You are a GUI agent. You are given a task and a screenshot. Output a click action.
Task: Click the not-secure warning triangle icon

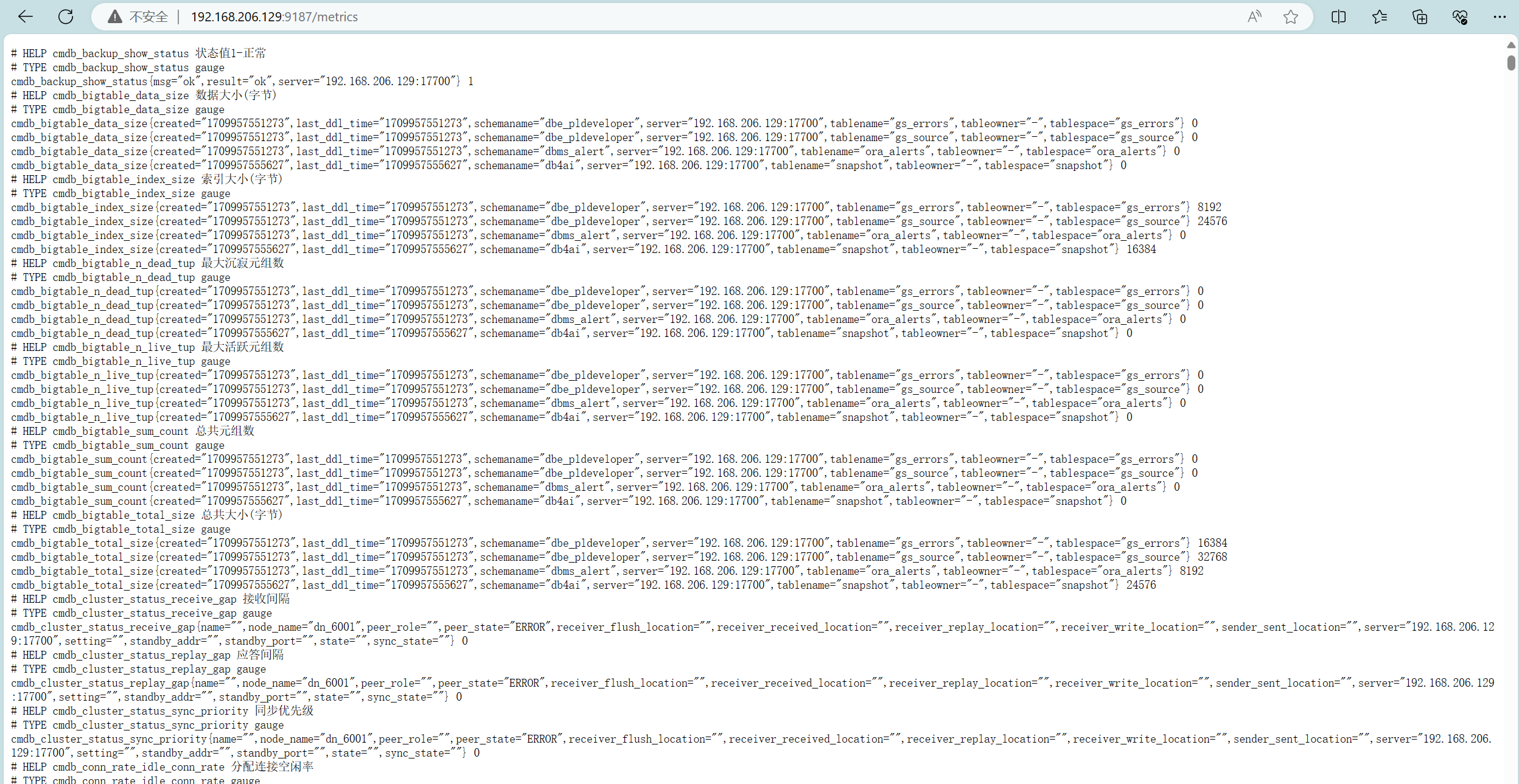pos(114,16)
